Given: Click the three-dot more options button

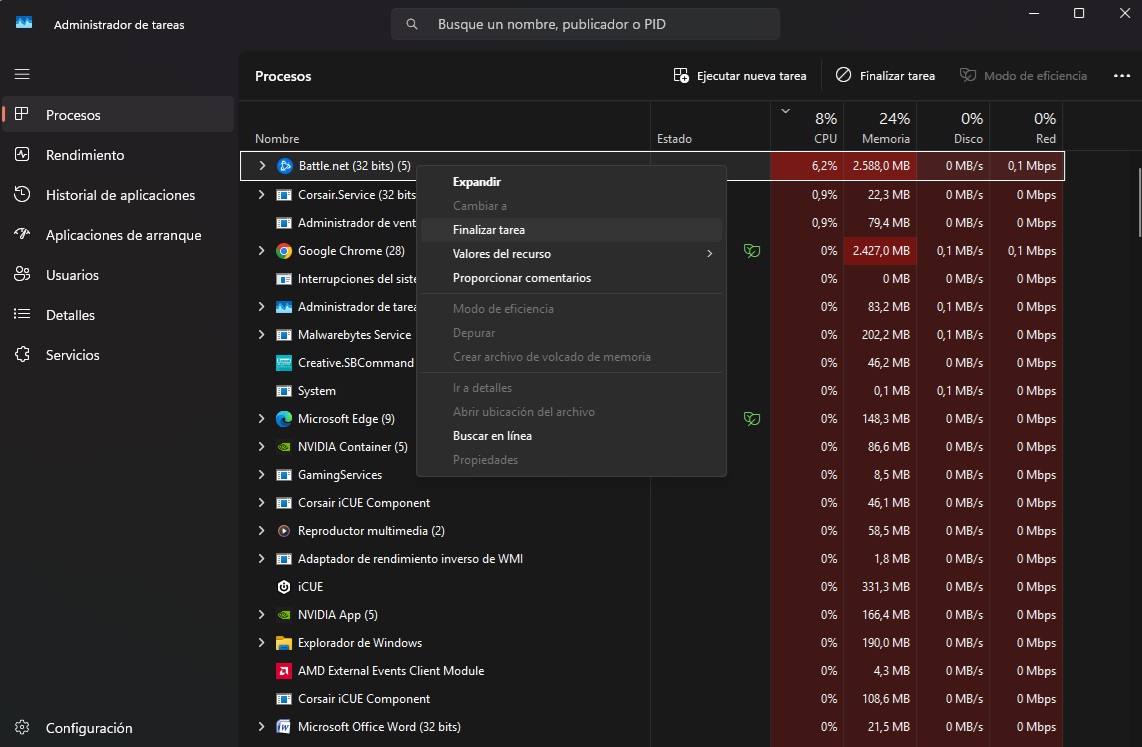Looking at the screenshot, I should 1121,76.
